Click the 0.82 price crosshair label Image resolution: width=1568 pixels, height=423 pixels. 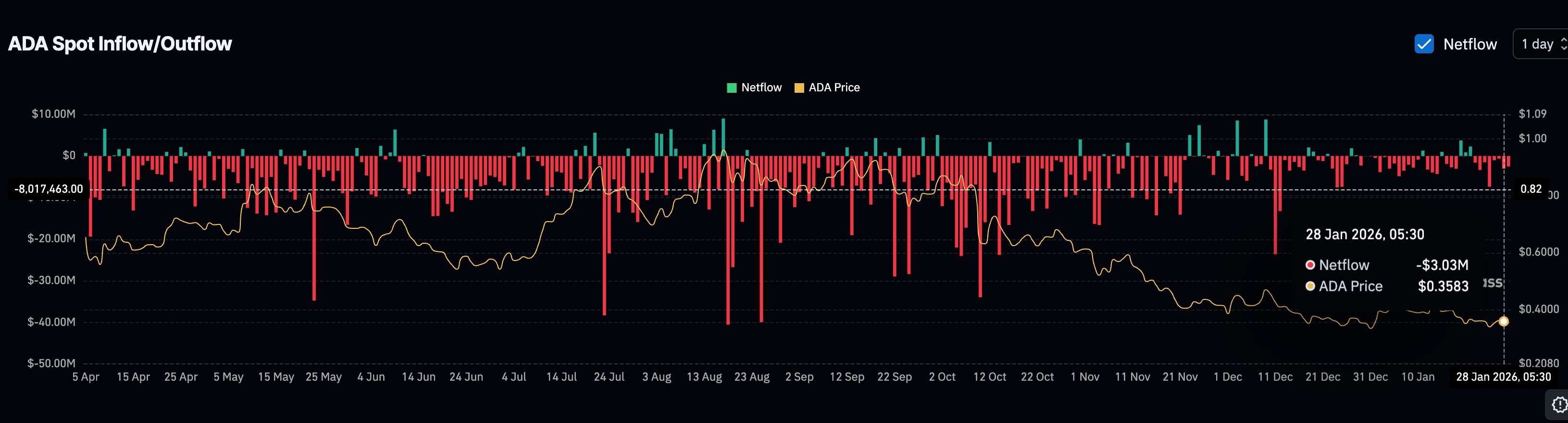[1530, 189]
